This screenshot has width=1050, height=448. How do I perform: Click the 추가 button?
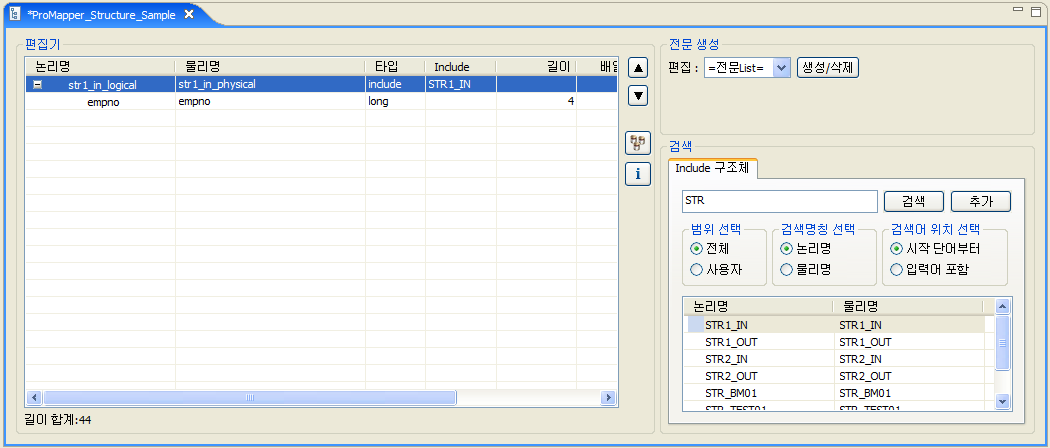point(981,201)
